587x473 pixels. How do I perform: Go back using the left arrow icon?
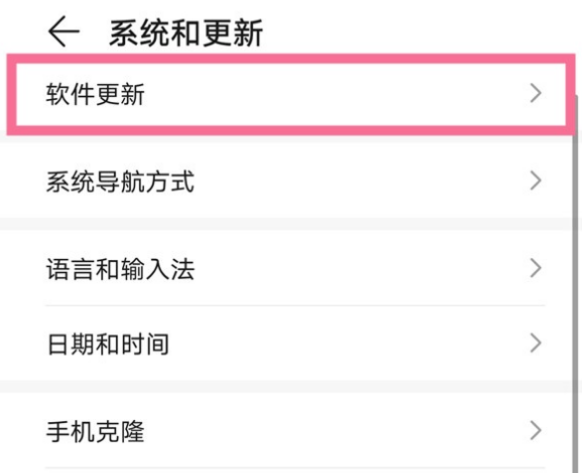[64, 32]
